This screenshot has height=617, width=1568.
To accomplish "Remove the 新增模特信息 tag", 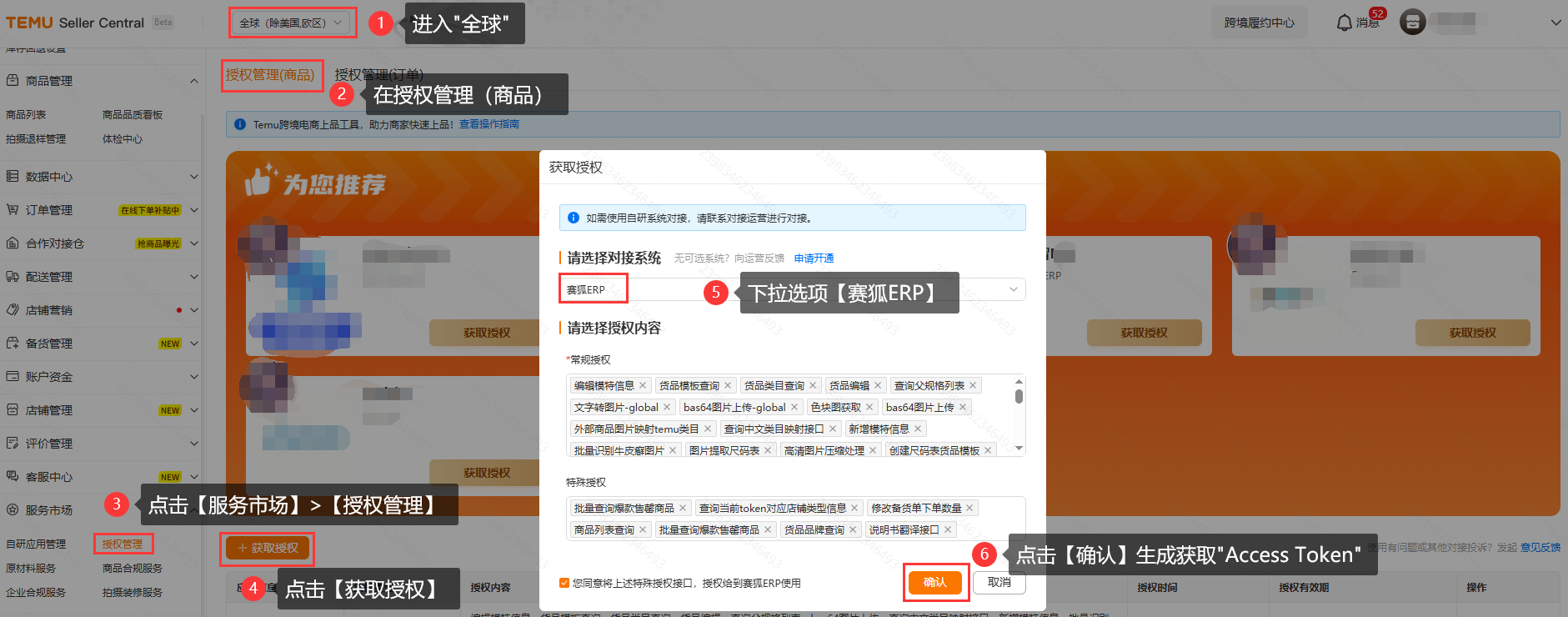I will [918, 429].
